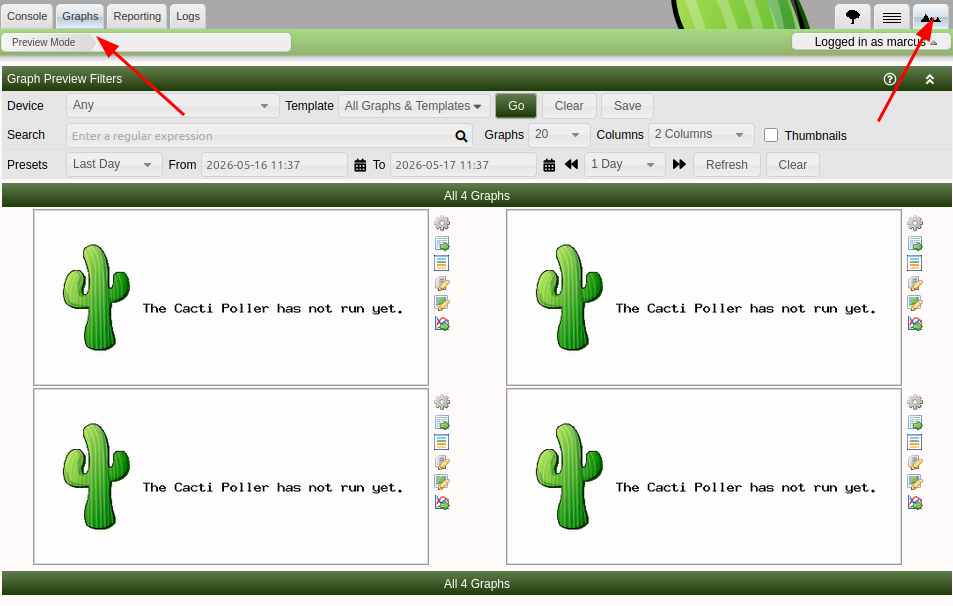Click Clear button next to Go
953x606 pixels.
pos(569,106)
